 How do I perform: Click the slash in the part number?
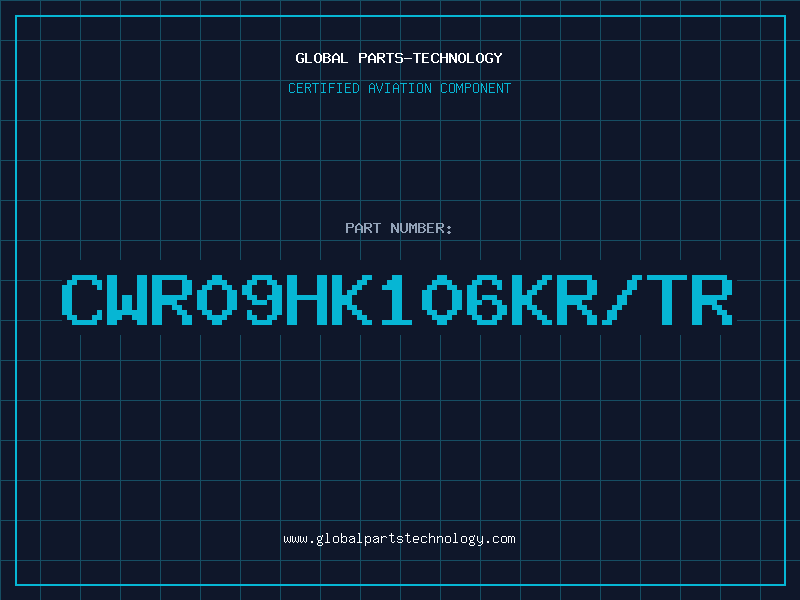(622, 299)
